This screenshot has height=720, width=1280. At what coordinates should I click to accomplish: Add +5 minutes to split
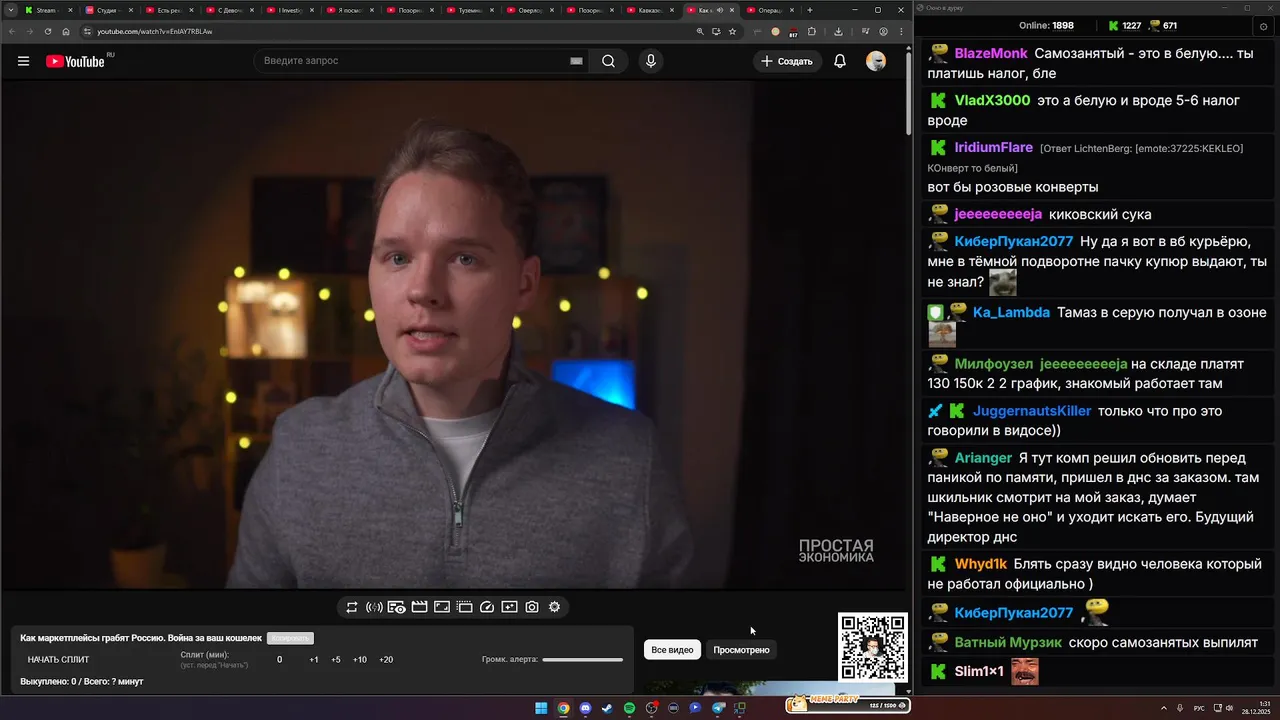(336, 660)
